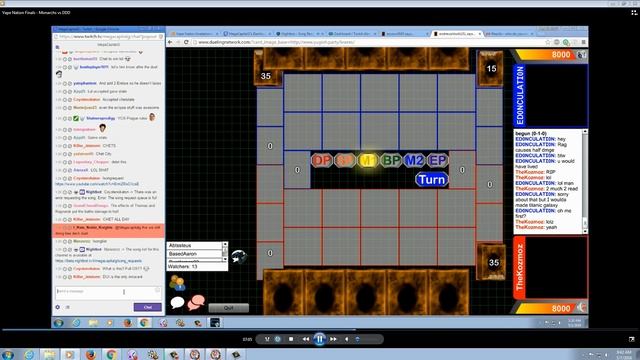Open the YouTube link in Twitch chat

(97, 184)
